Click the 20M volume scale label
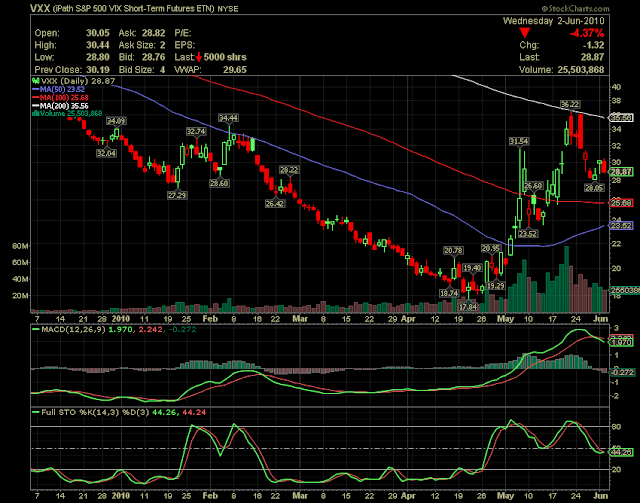Image resolution: width=640 pixels, height=503 pixels. tap(20, 295)
